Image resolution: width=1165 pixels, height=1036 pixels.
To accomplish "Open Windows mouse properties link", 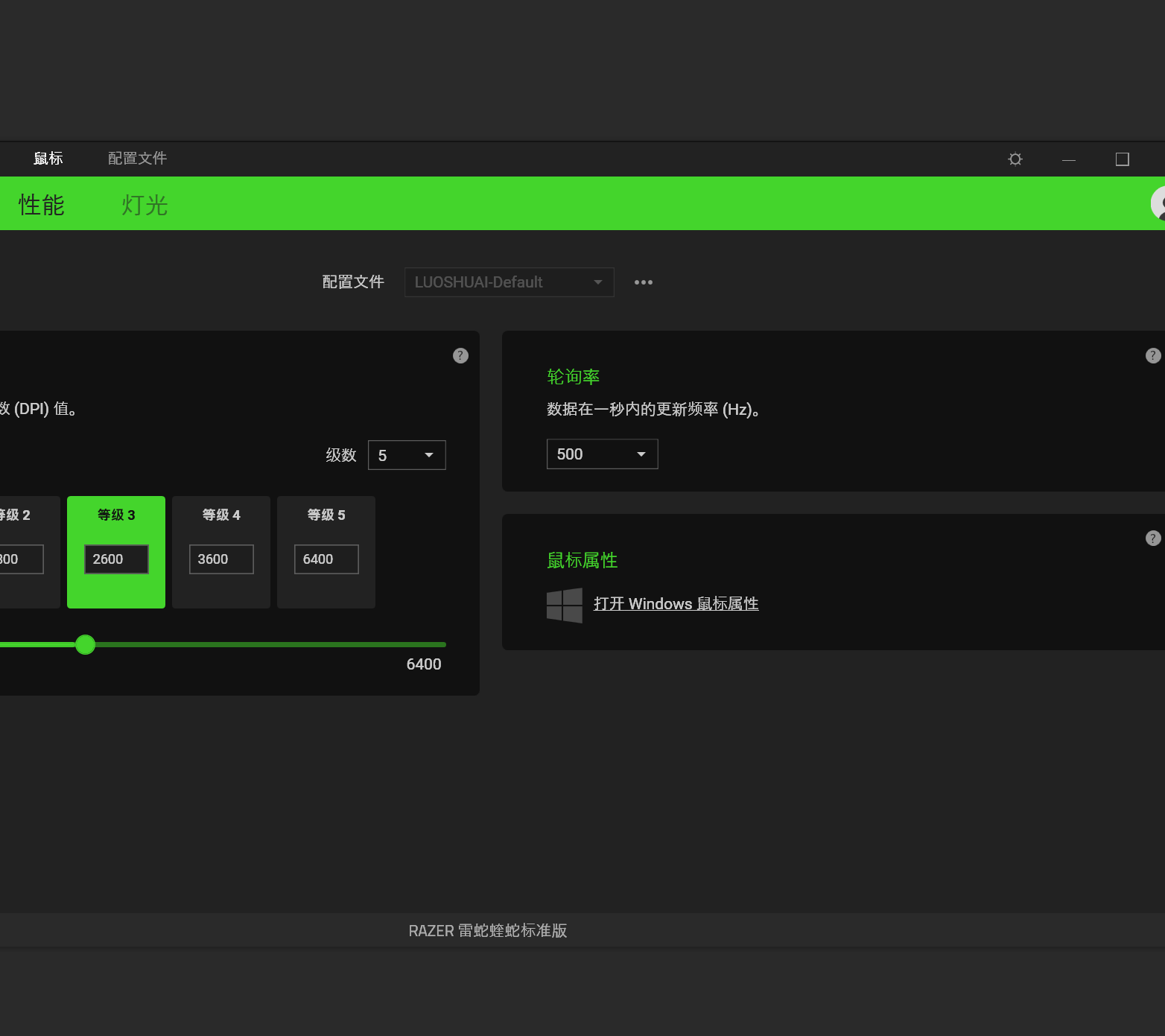I will 676,603.
